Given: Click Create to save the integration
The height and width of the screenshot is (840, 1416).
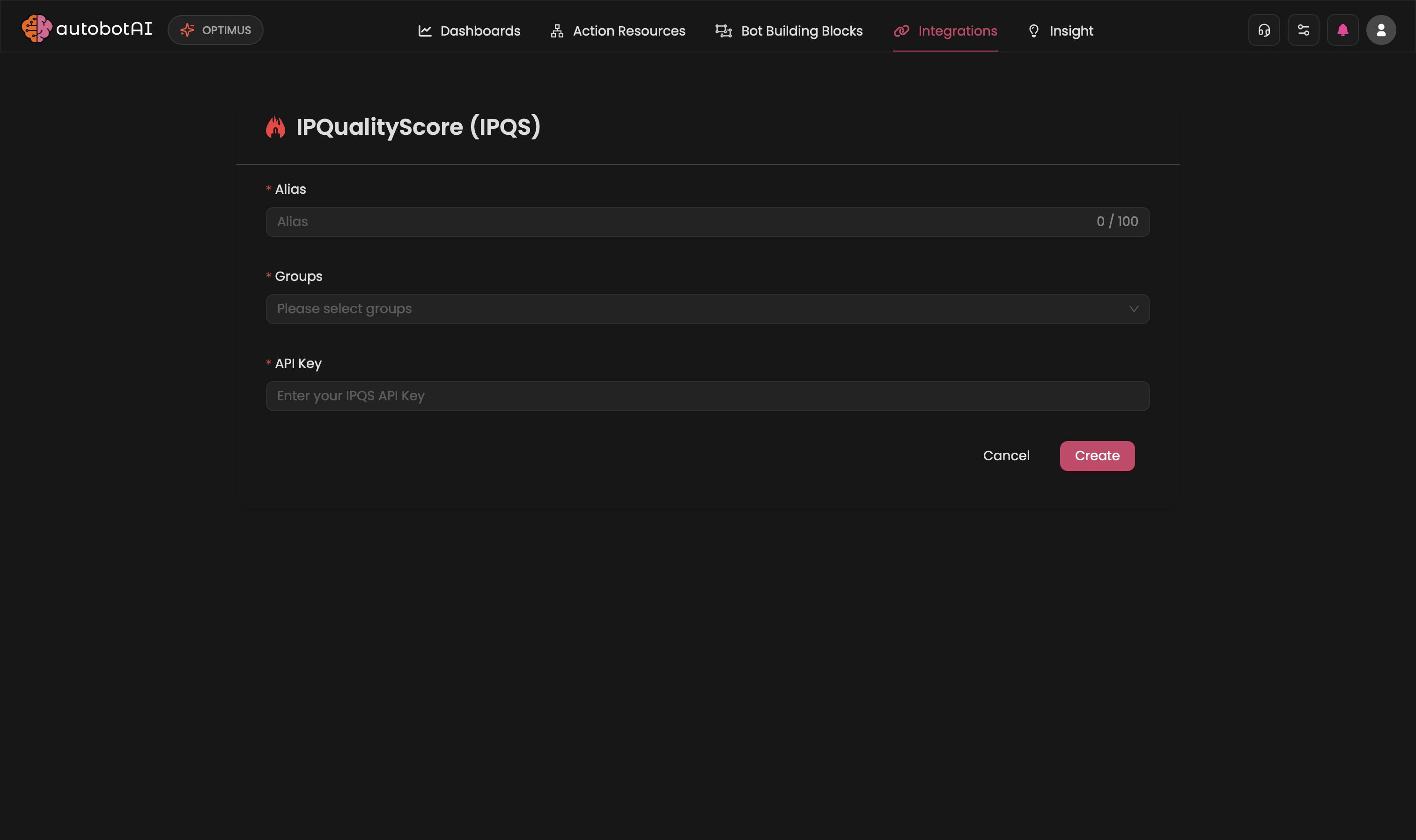Looking at the screenshot, I should (x=1097, y=456).
